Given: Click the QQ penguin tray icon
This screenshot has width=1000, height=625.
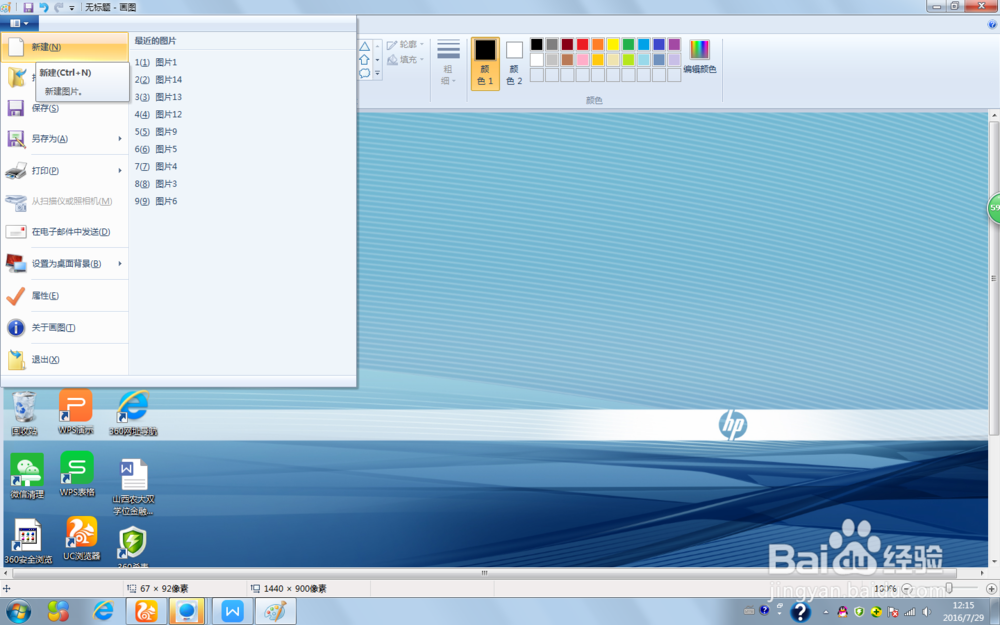Looking at the screenshot, I should 843,612.
